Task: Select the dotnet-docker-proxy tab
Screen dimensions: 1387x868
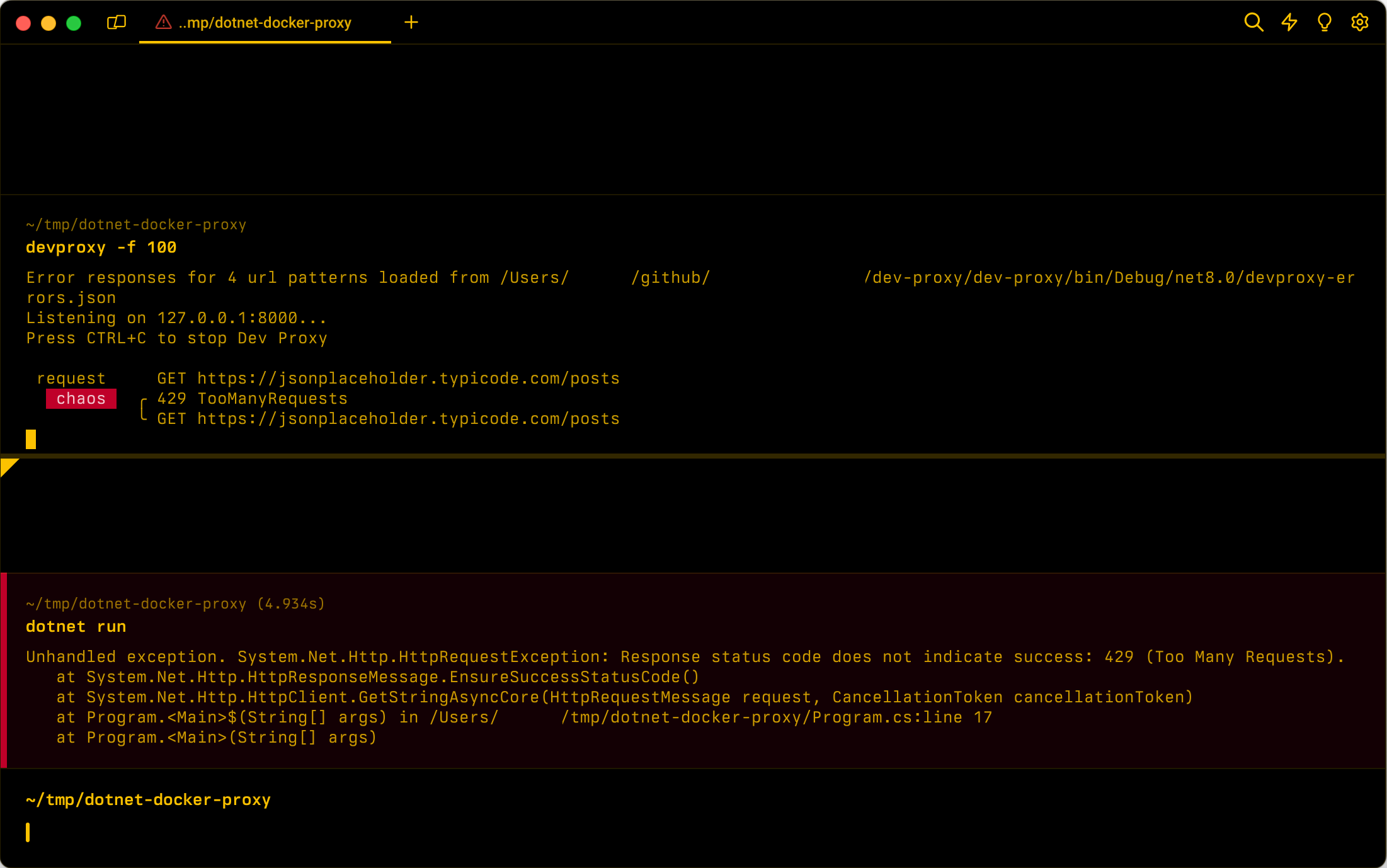Action: point(265,23)
